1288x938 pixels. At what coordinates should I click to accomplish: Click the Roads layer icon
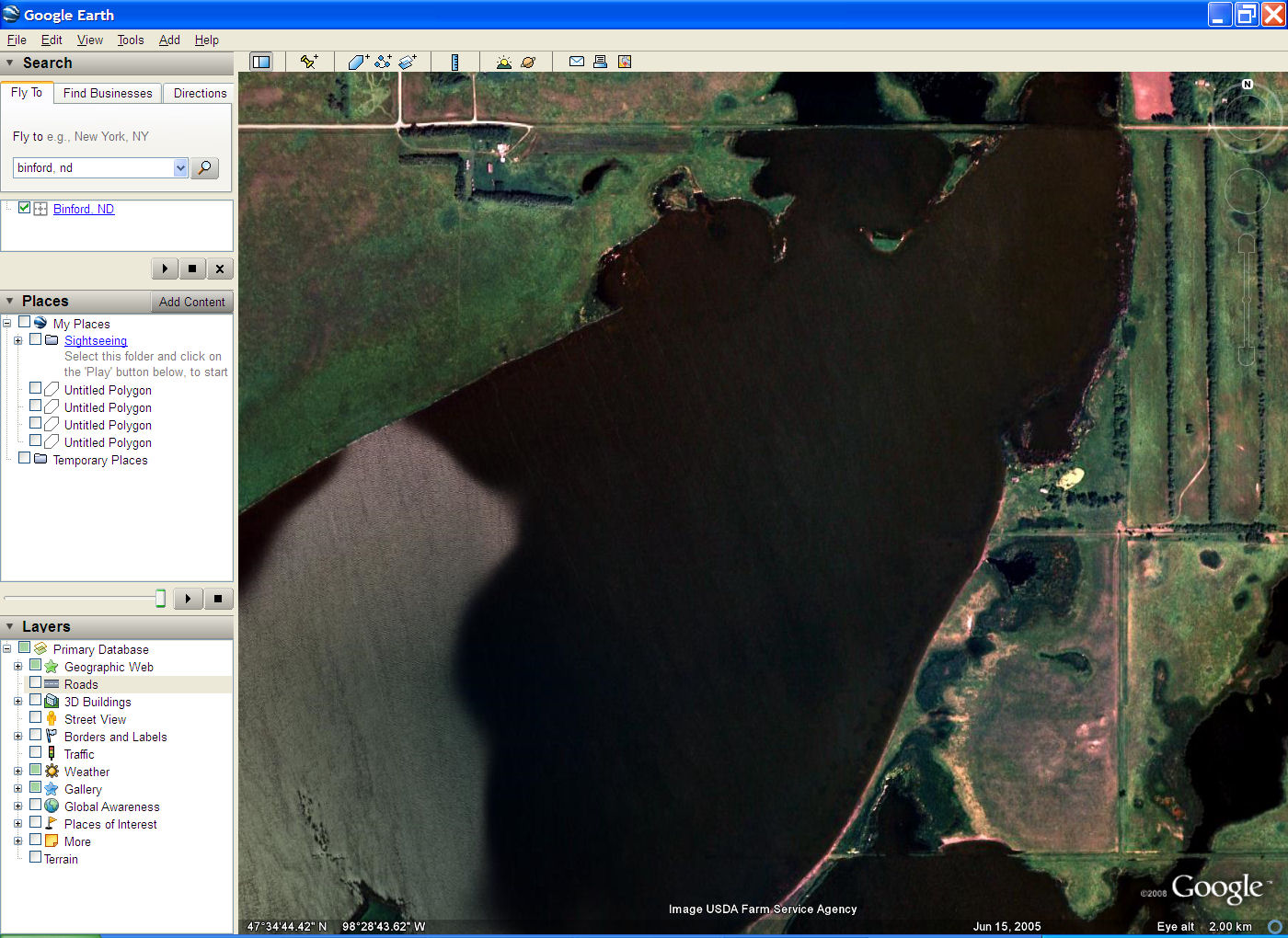pos(52,684)
